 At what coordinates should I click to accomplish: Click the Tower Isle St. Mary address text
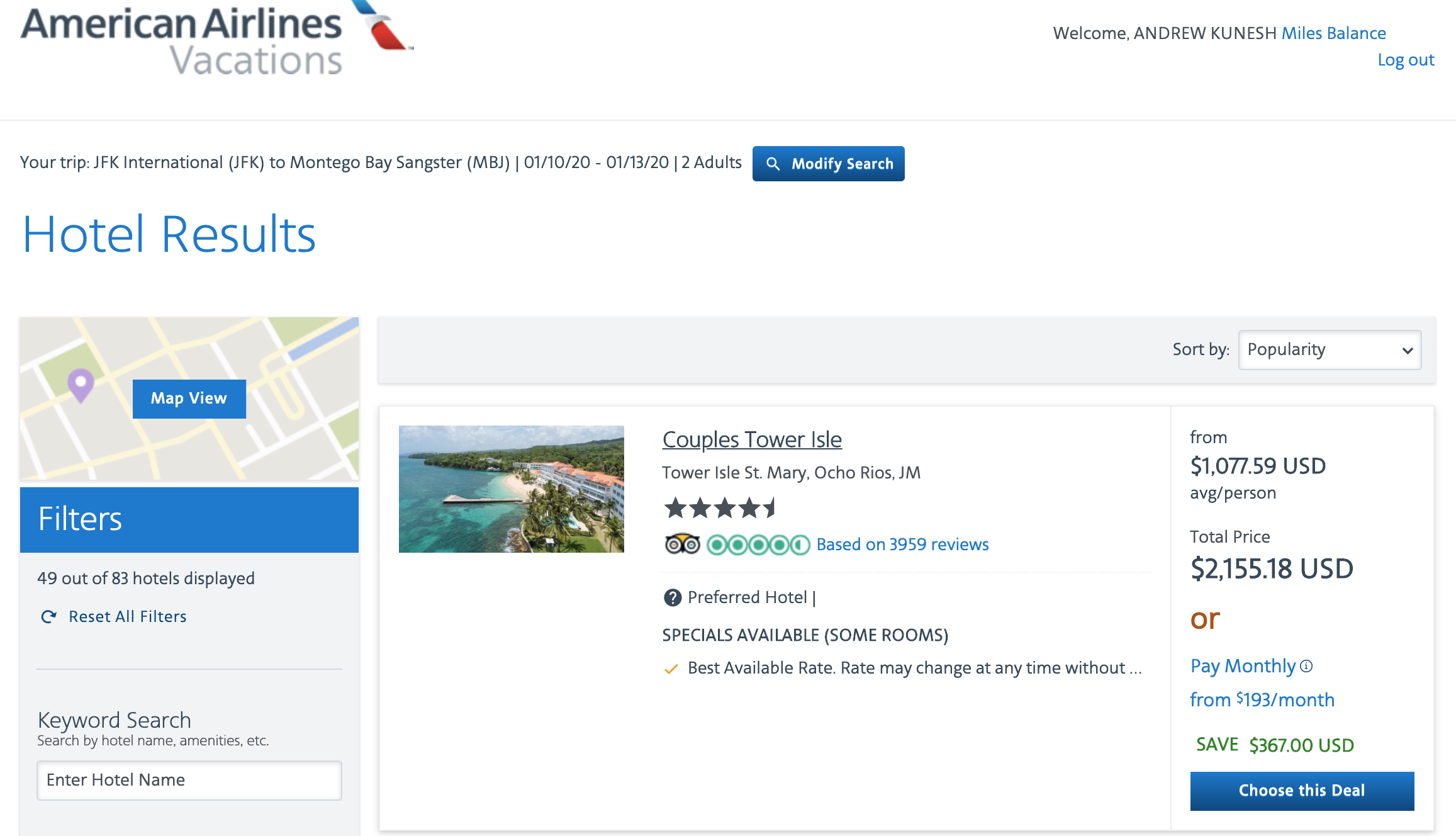pos(791,473)
